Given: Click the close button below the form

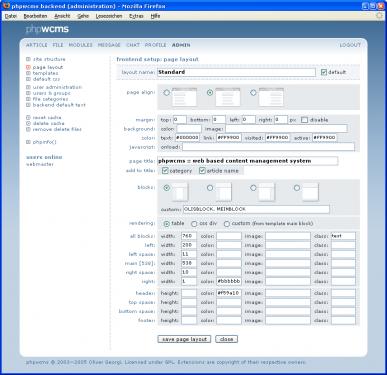Looking at the screenshot, I should point(227,339).
